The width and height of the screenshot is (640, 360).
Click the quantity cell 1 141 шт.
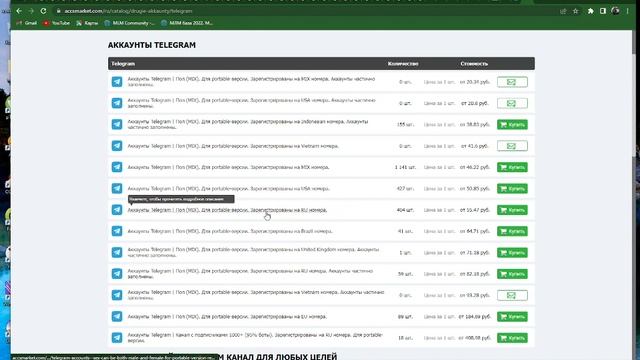click(x=405, y=167)
